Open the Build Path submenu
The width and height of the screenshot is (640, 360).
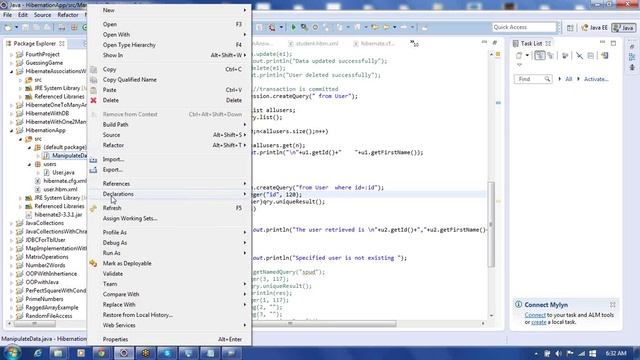(x=170, y=124)
